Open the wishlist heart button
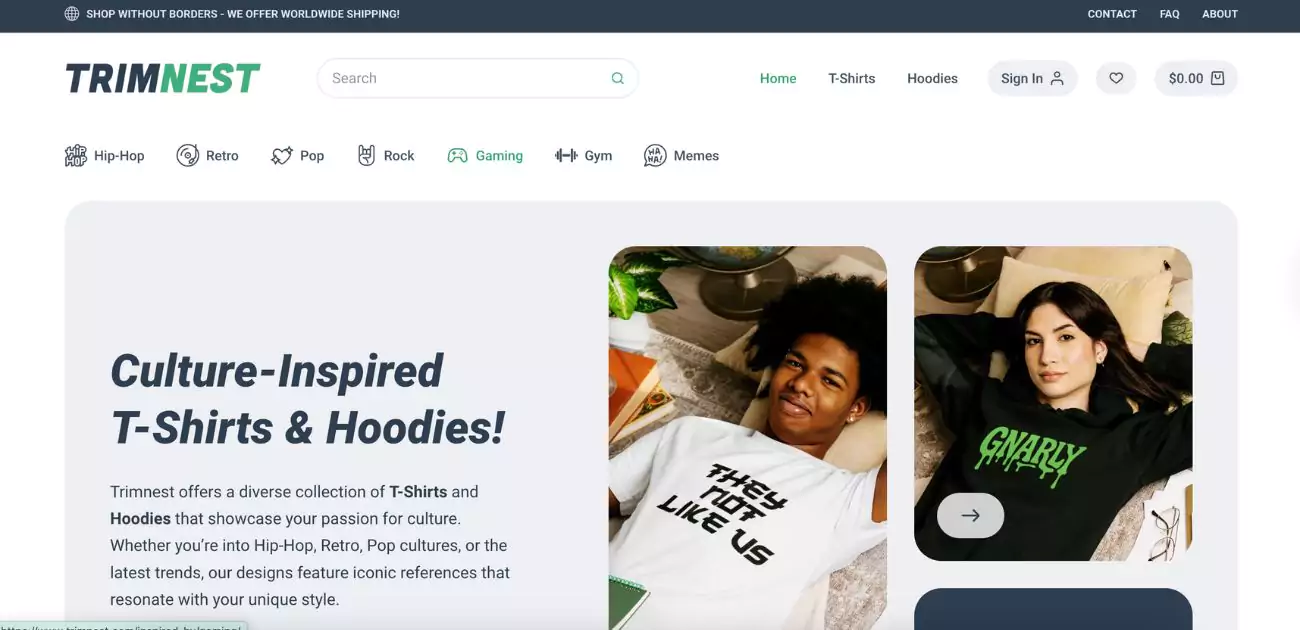This screenshot has width=1300, height=630. point(1116,78)
